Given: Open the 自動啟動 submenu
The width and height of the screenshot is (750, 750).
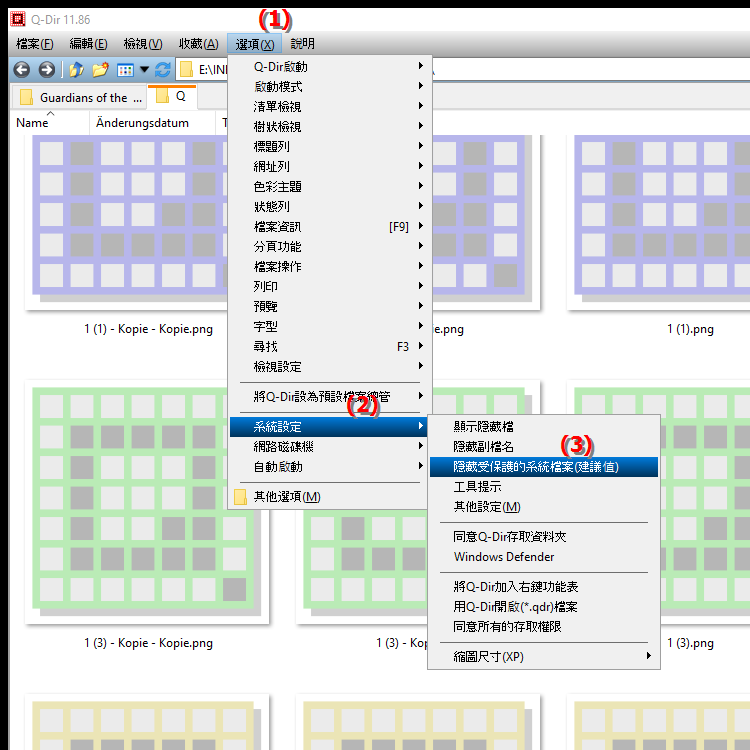Looking at the screenshot, I should (x=330, y=467).
